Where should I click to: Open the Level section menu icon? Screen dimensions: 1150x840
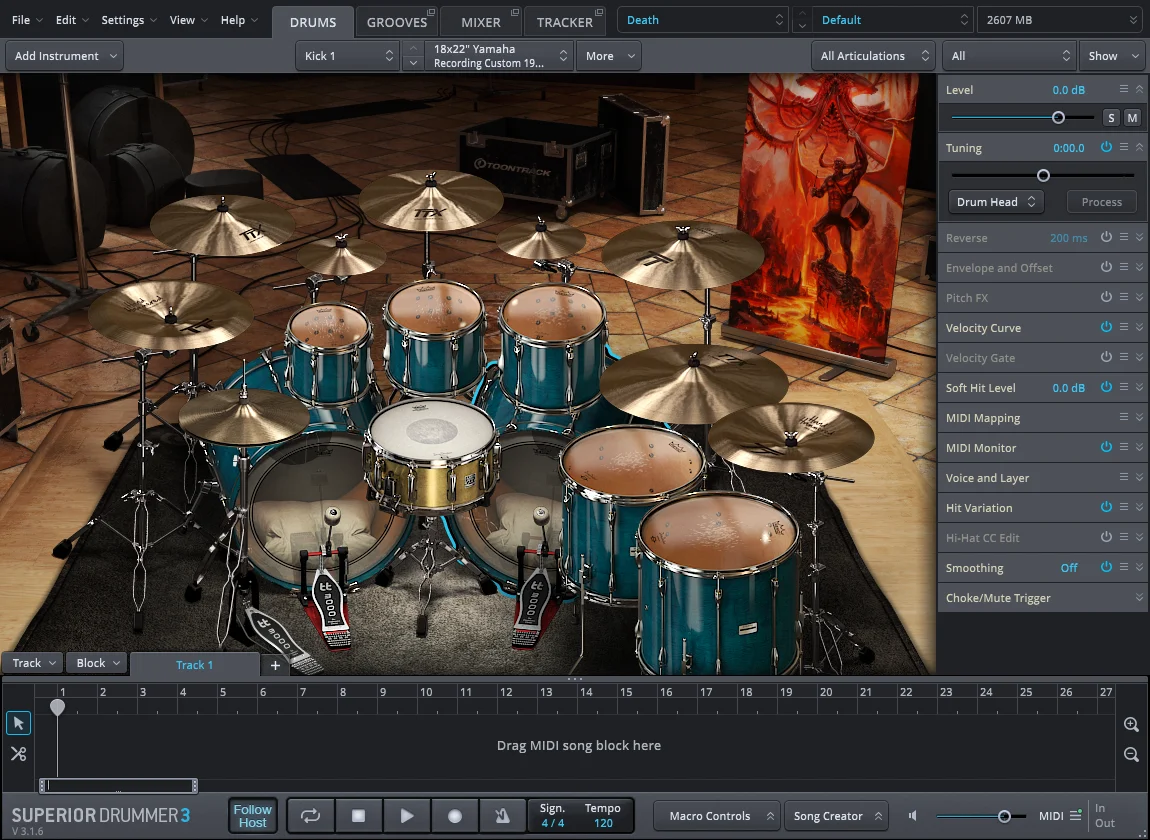[x=1124, y=90]
